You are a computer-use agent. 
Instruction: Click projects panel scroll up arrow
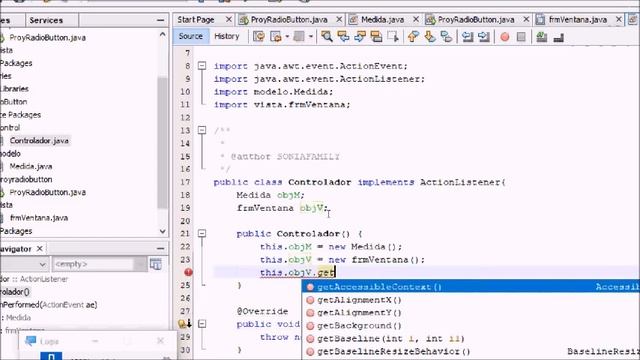162,35
